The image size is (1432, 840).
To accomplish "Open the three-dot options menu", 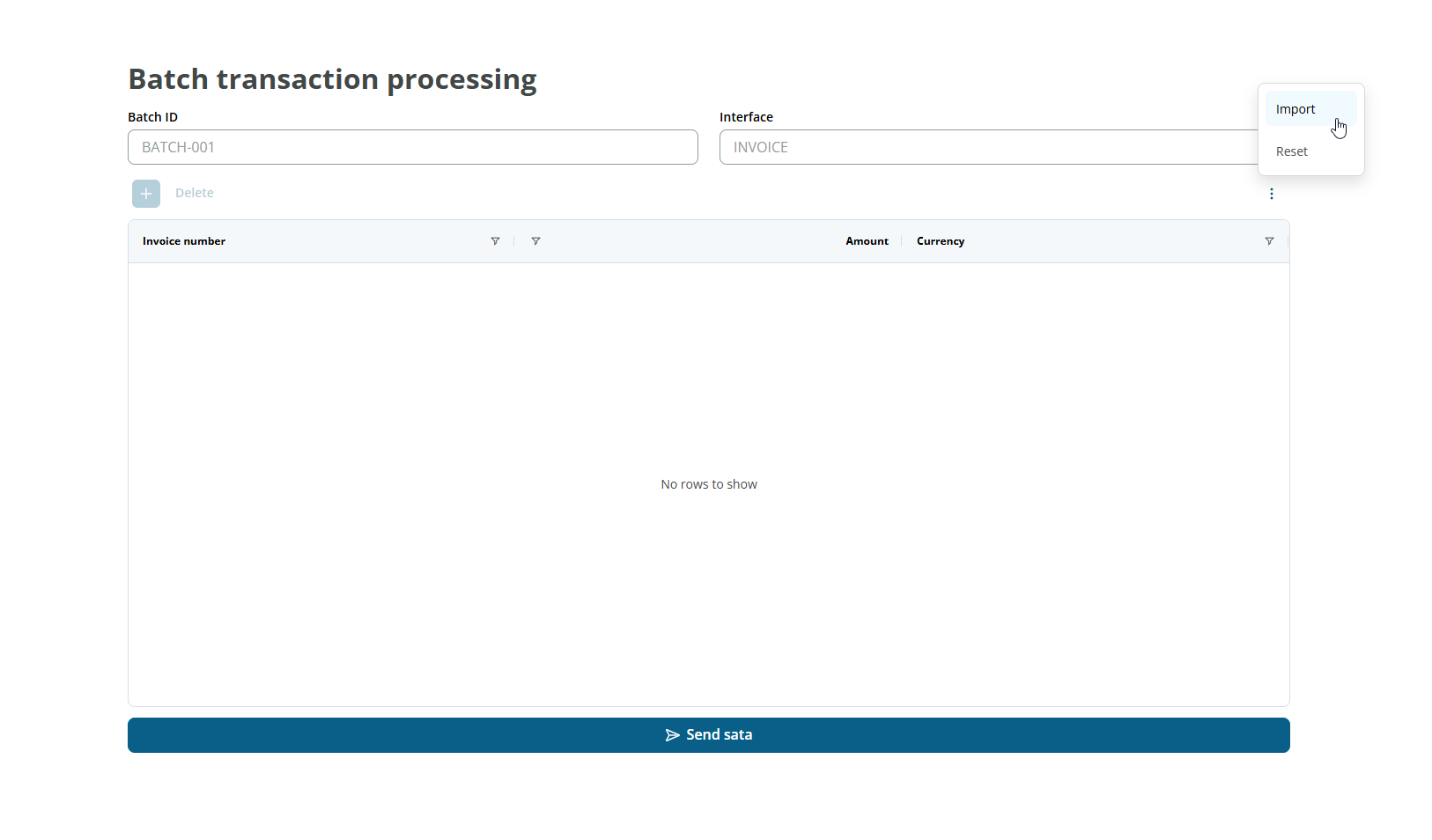I will (1272, 193).
